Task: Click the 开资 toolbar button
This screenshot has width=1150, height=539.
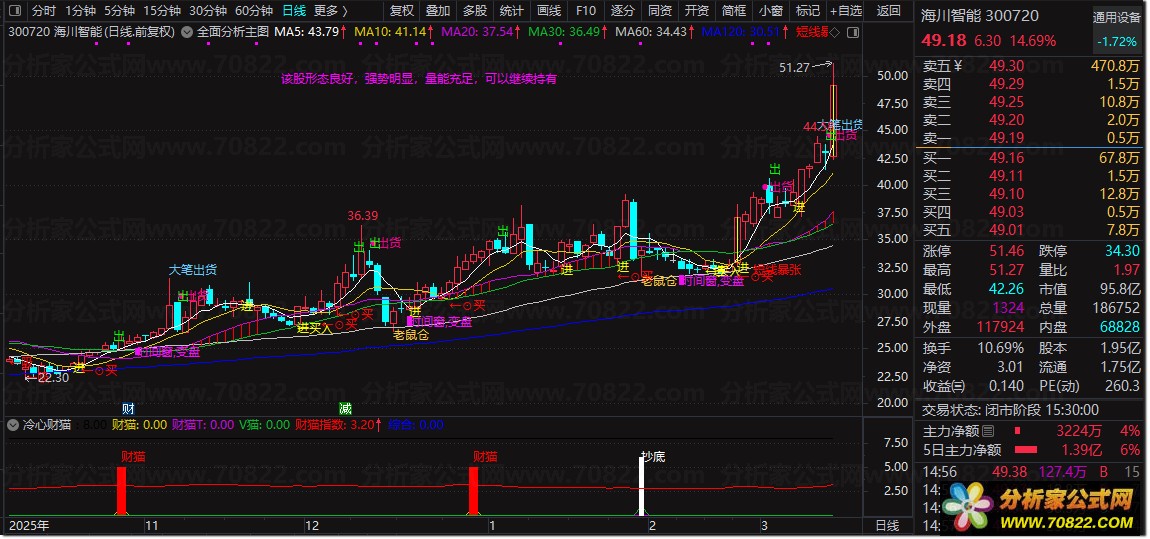Action: [x=696, y=11]
